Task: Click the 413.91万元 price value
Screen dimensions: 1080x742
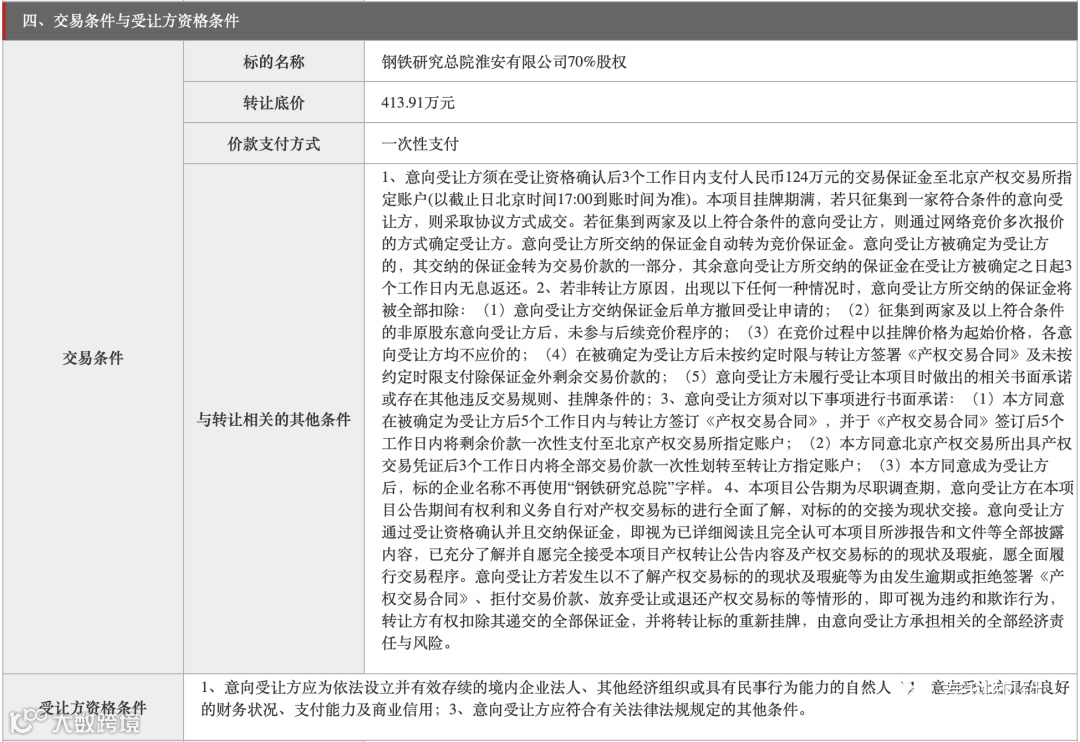Action: [x=417, y=103]
